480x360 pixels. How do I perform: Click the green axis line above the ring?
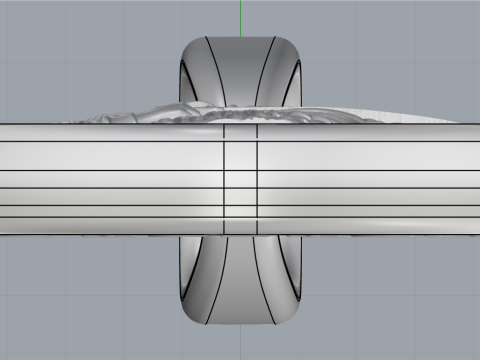240,18
